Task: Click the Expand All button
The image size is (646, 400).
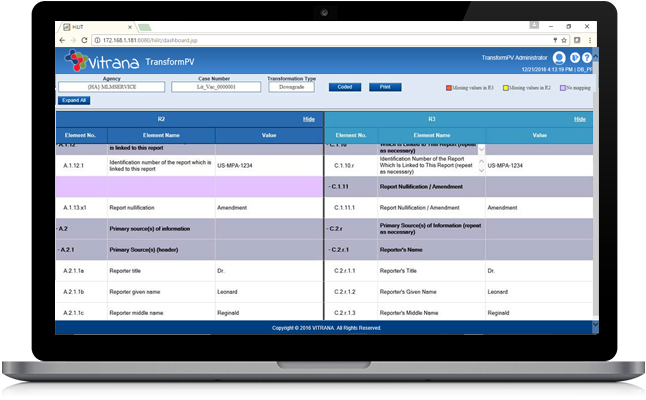Action: pos(73,101)
